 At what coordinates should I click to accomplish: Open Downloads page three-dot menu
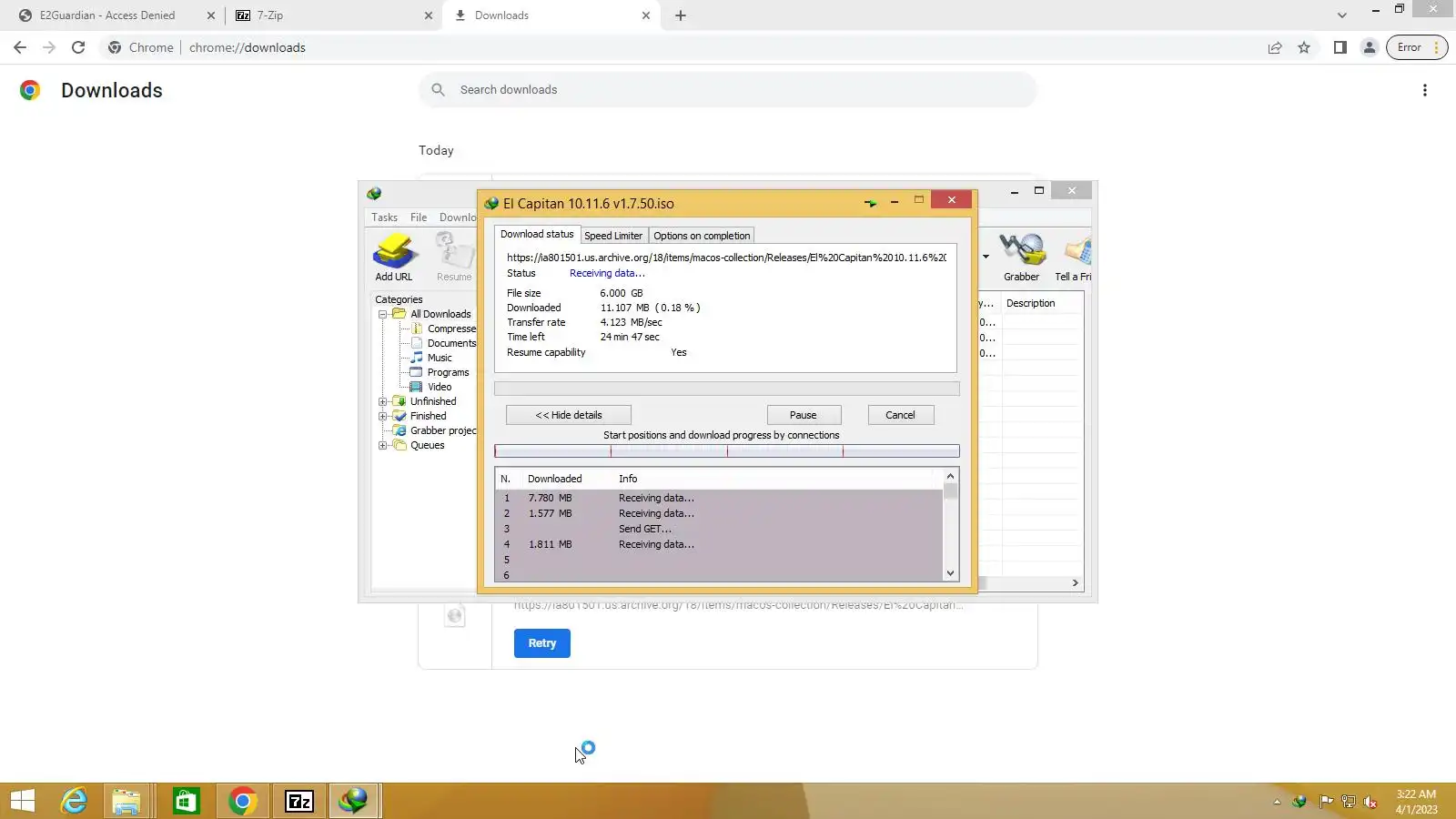(x=1425, y=90)
